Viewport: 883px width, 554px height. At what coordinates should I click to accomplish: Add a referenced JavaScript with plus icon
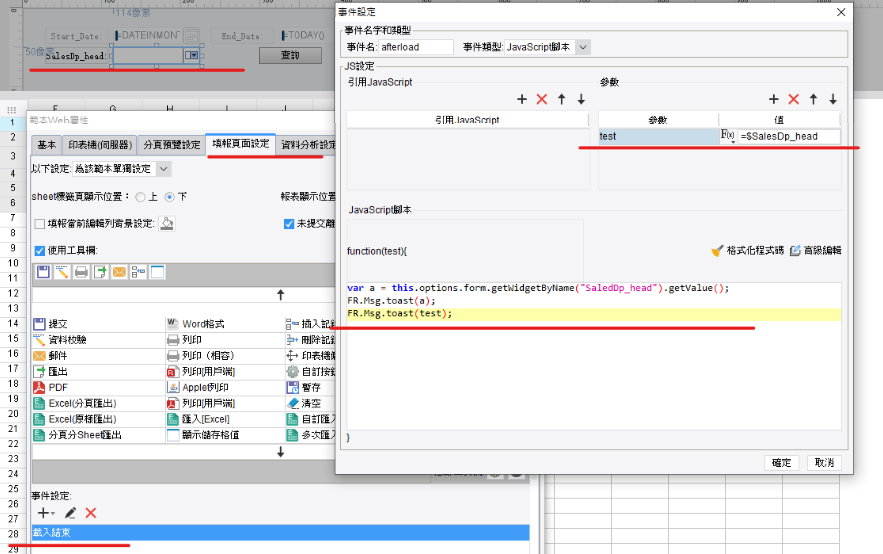(x=522, y=100)
